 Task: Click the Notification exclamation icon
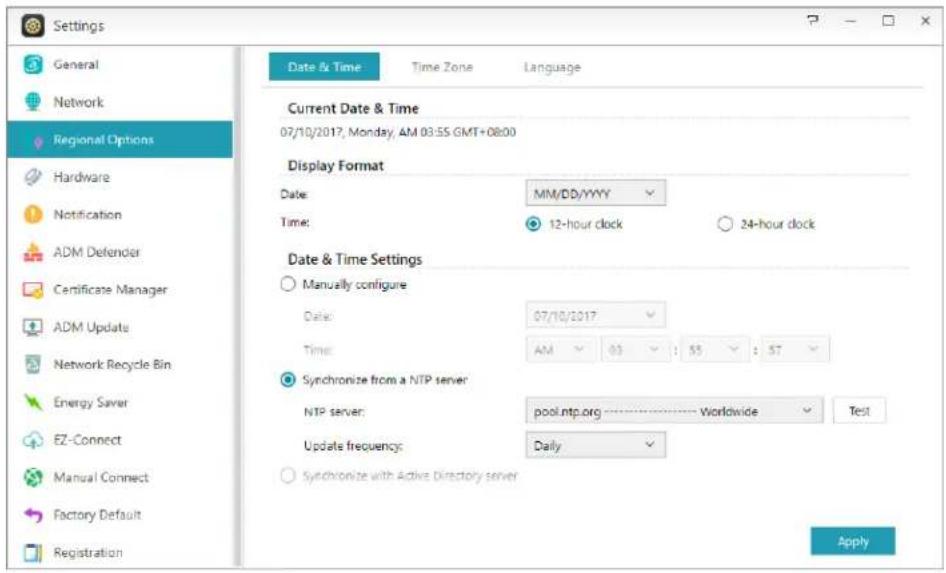click(x=33, y=214)
